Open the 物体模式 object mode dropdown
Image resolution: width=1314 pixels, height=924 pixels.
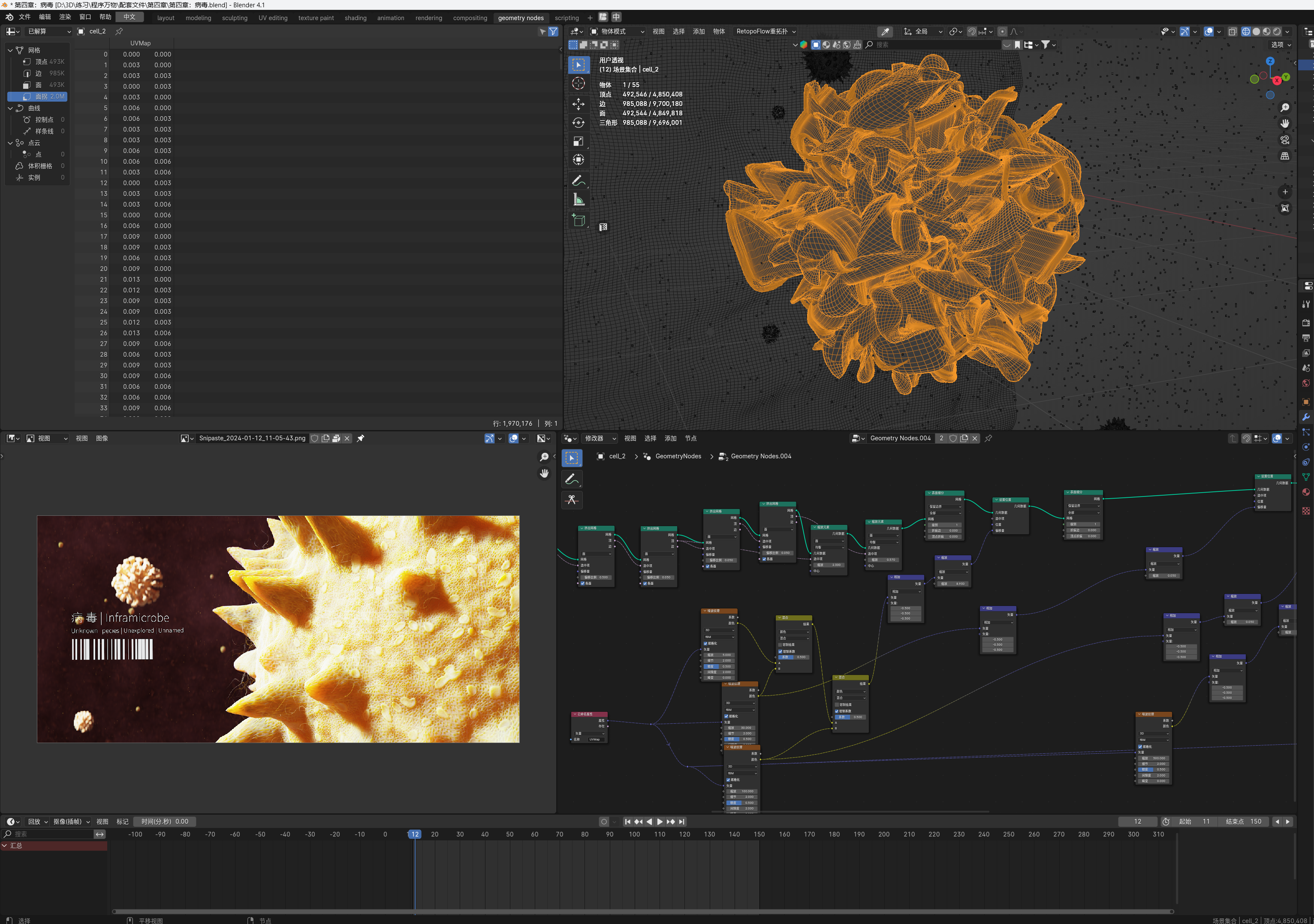tap(618, 31)
